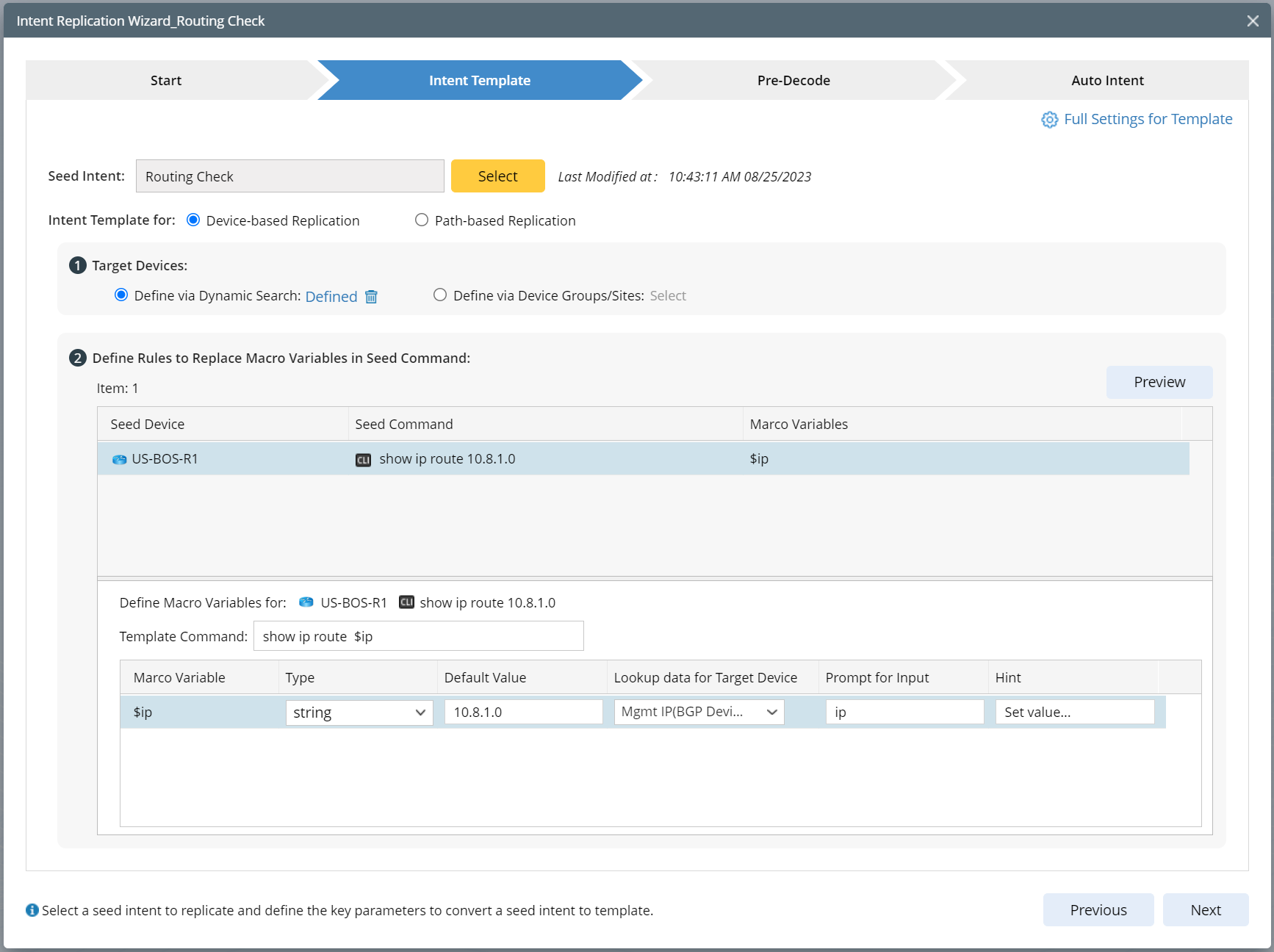The width and height of the screenshot is (1274, 952).
Task: Enable Define via Device Groups/Sites option
Action: [439, 295]
